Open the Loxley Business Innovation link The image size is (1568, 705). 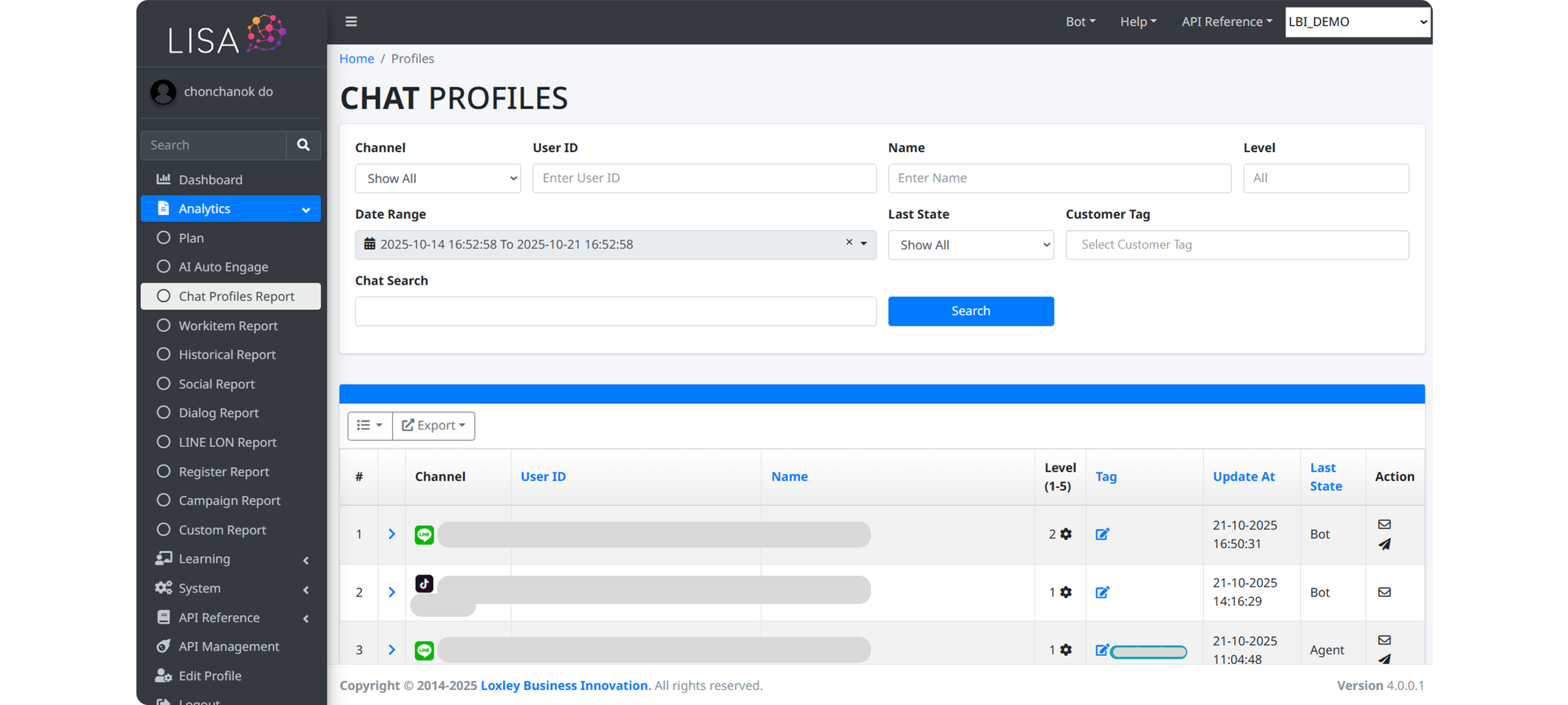[564, 685]
